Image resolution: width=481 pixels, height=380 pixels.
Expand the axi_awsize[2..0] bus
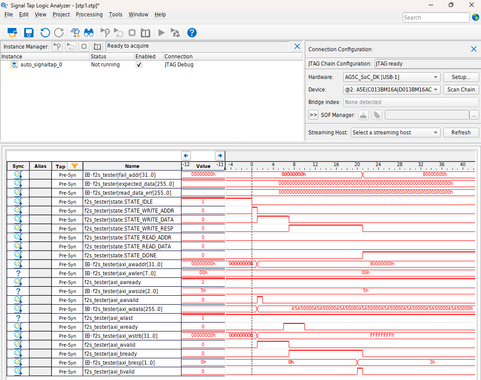coord(87,291)
